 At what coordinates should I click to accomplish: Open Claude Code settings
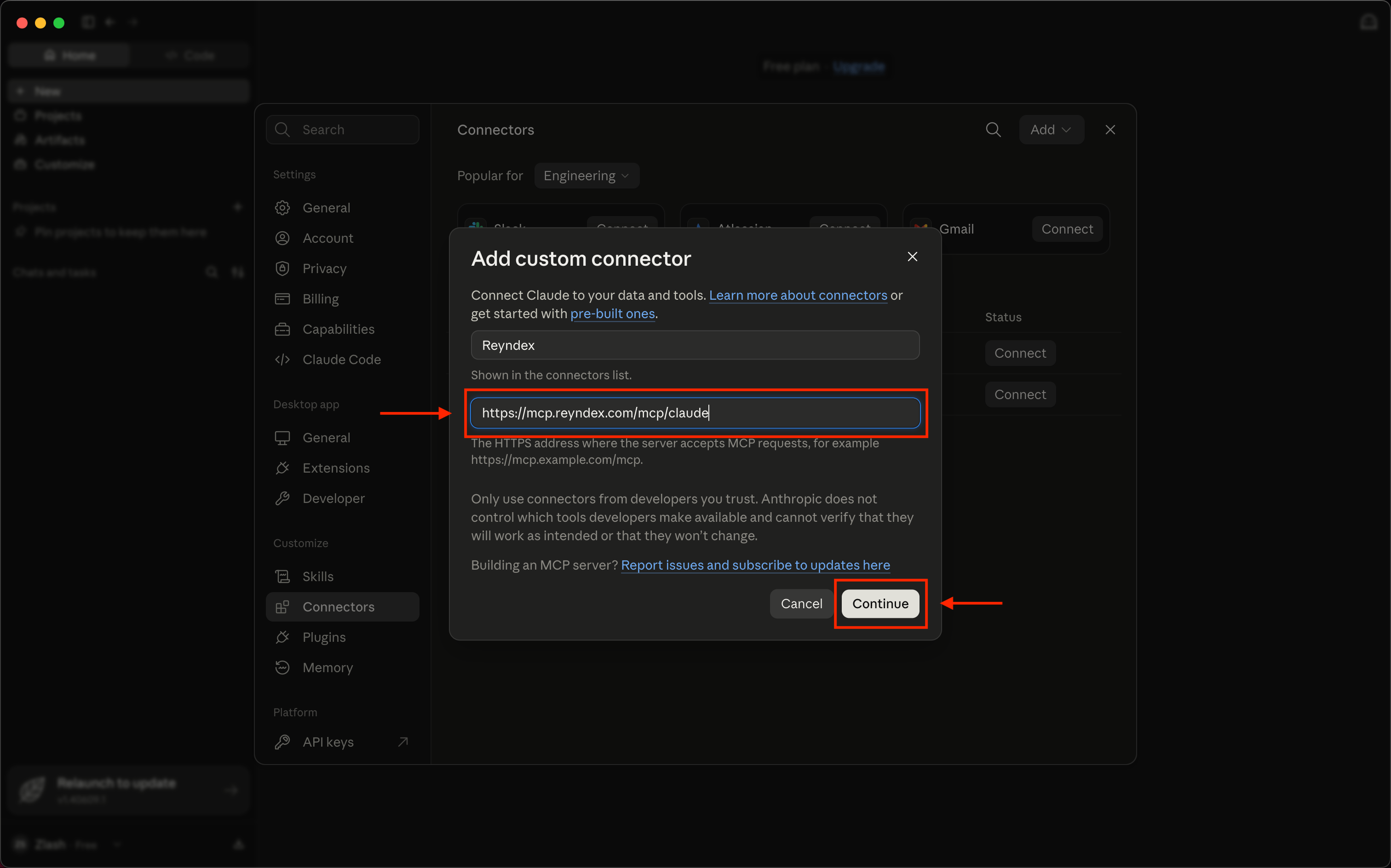342,360
